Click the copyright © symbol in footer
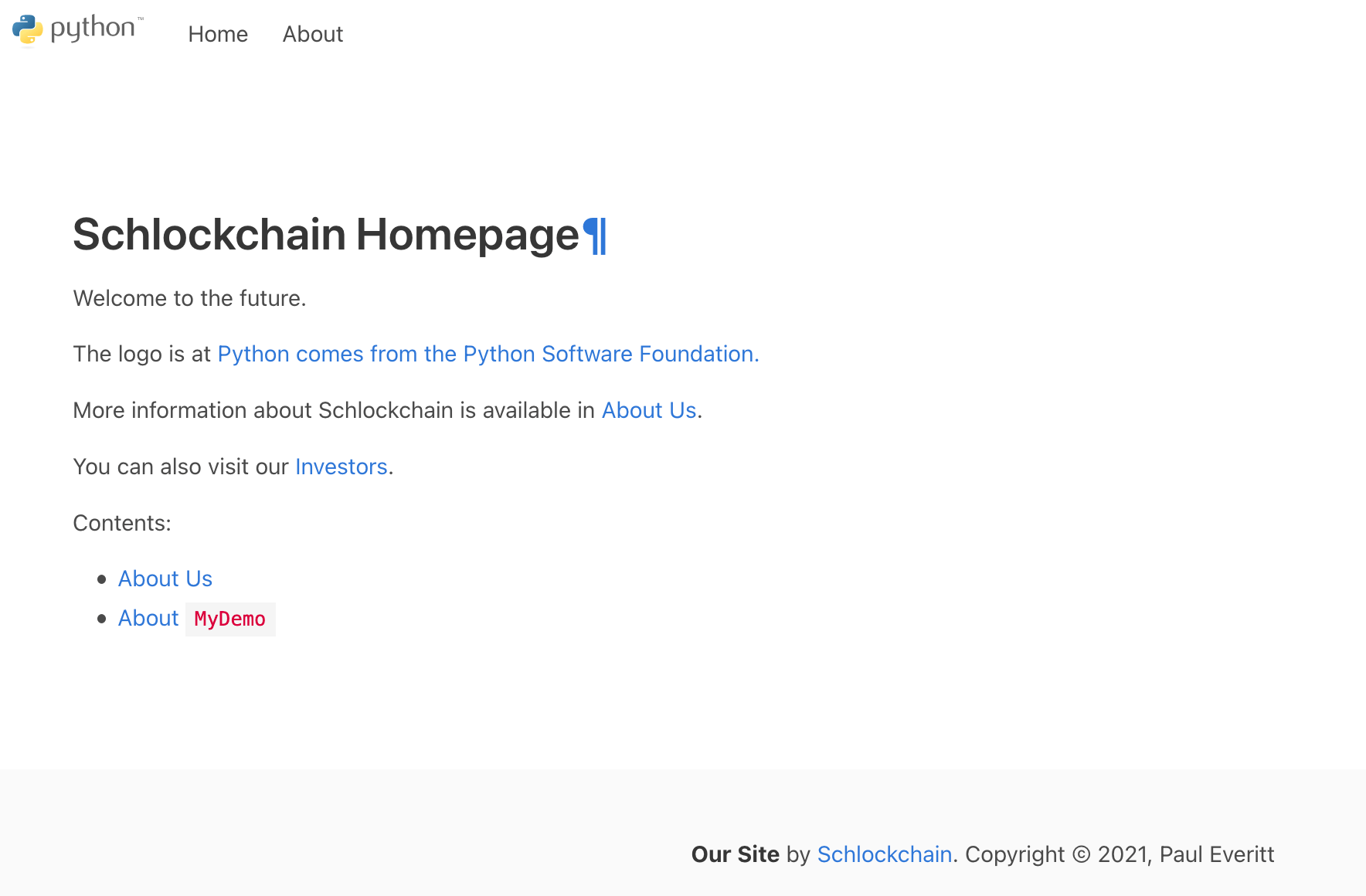1366x896 pixels. pos(1081,854)
